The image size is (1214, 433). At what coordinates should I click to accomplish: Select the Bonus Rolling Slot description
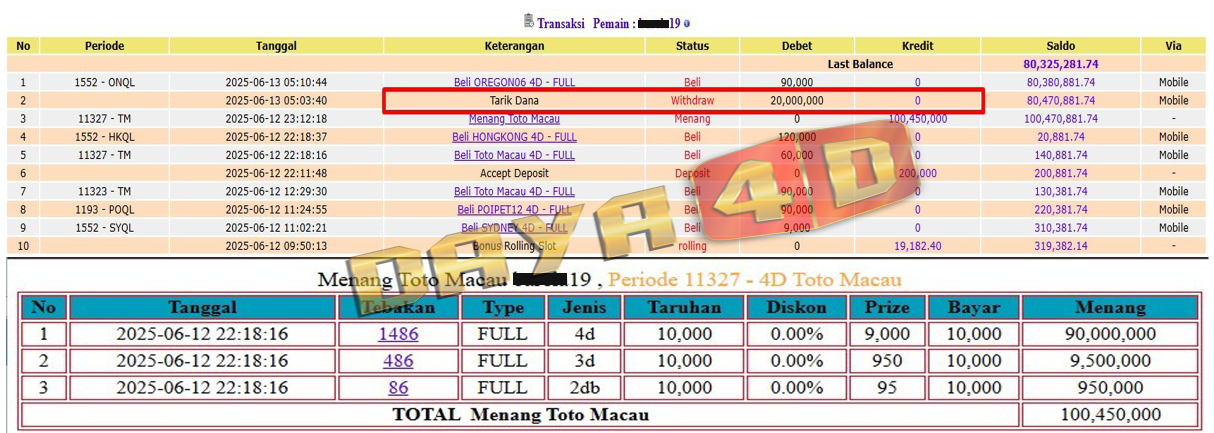pyautogui.click(x=514, y=245)
